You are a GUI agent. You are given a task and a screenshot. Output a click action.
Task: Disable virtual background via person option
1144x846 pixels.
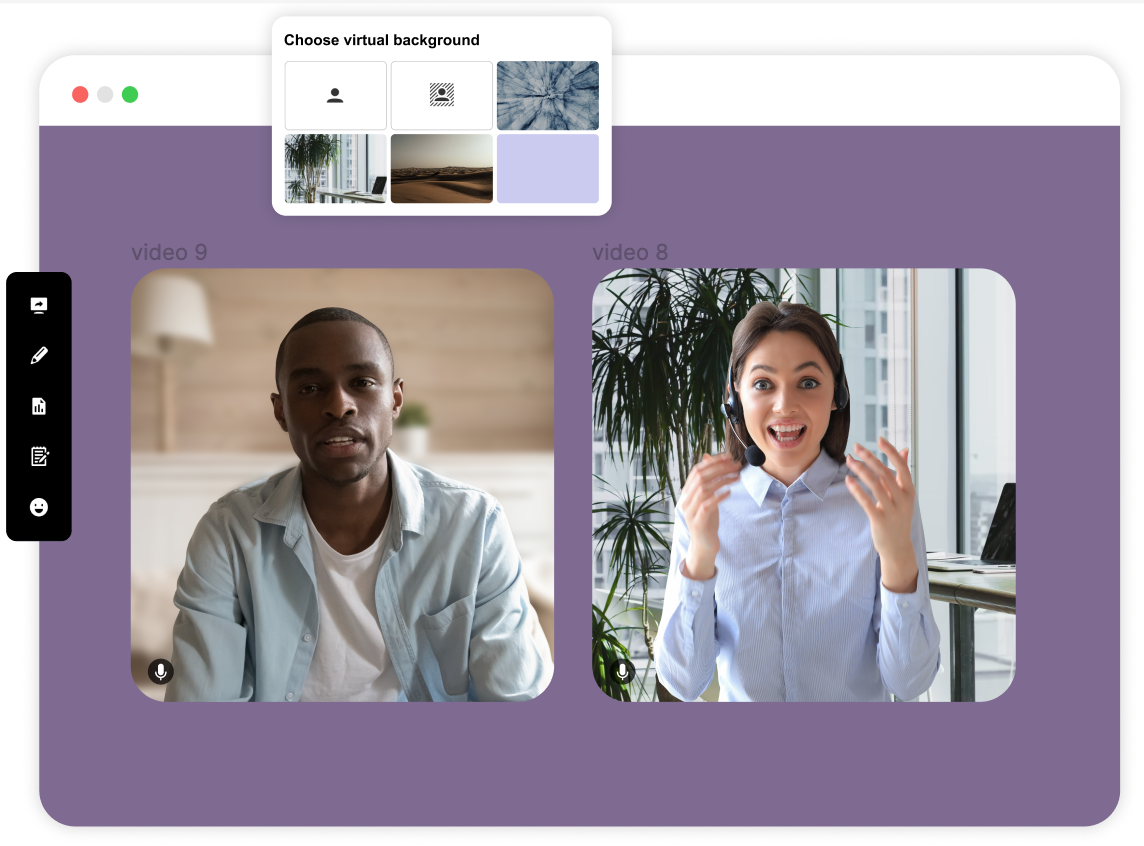click(x=335, y=95)
